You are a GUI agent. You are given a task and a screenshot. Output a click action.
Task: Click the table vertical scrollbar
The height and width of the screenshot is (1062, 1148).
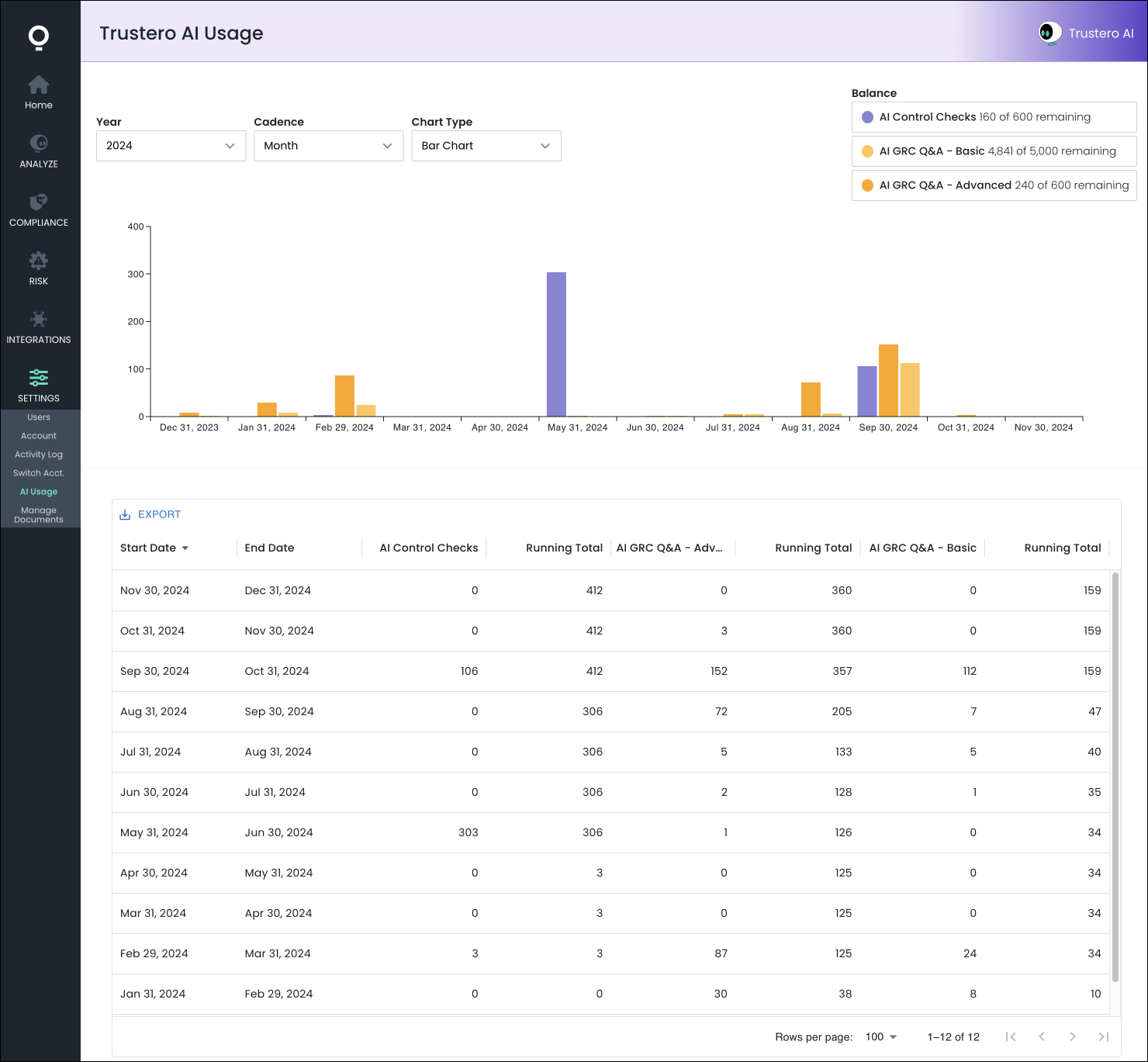(1115, 777)
